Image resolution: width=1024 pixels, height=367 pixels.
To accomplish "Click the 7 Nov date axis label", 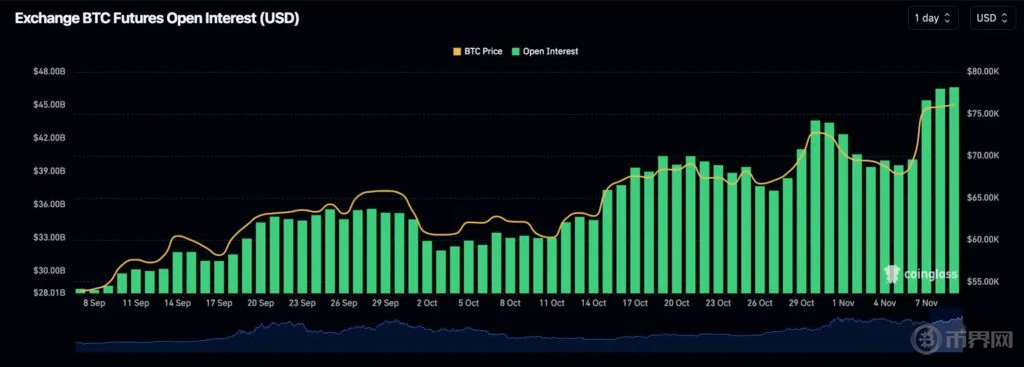I will tap(927, 303).
